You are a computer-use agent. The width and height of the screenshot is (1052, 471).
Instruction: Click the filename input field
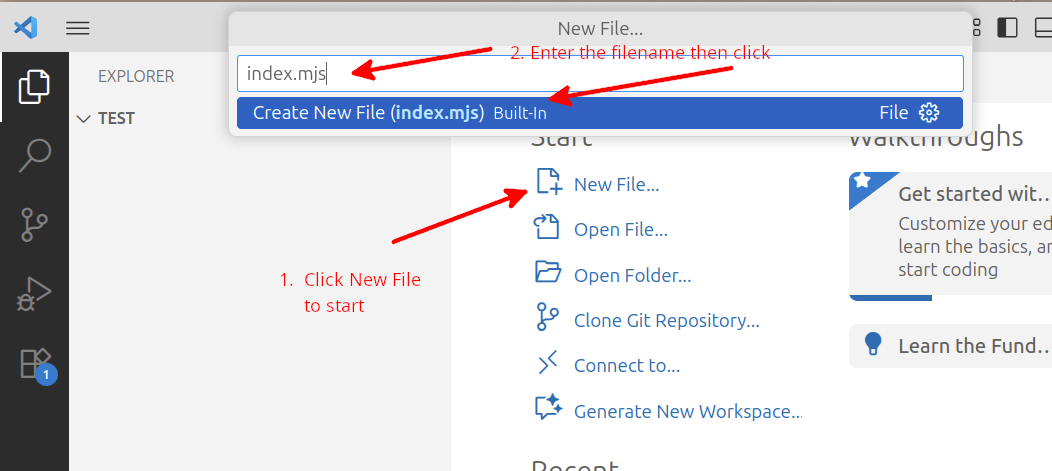click(600, 73)
